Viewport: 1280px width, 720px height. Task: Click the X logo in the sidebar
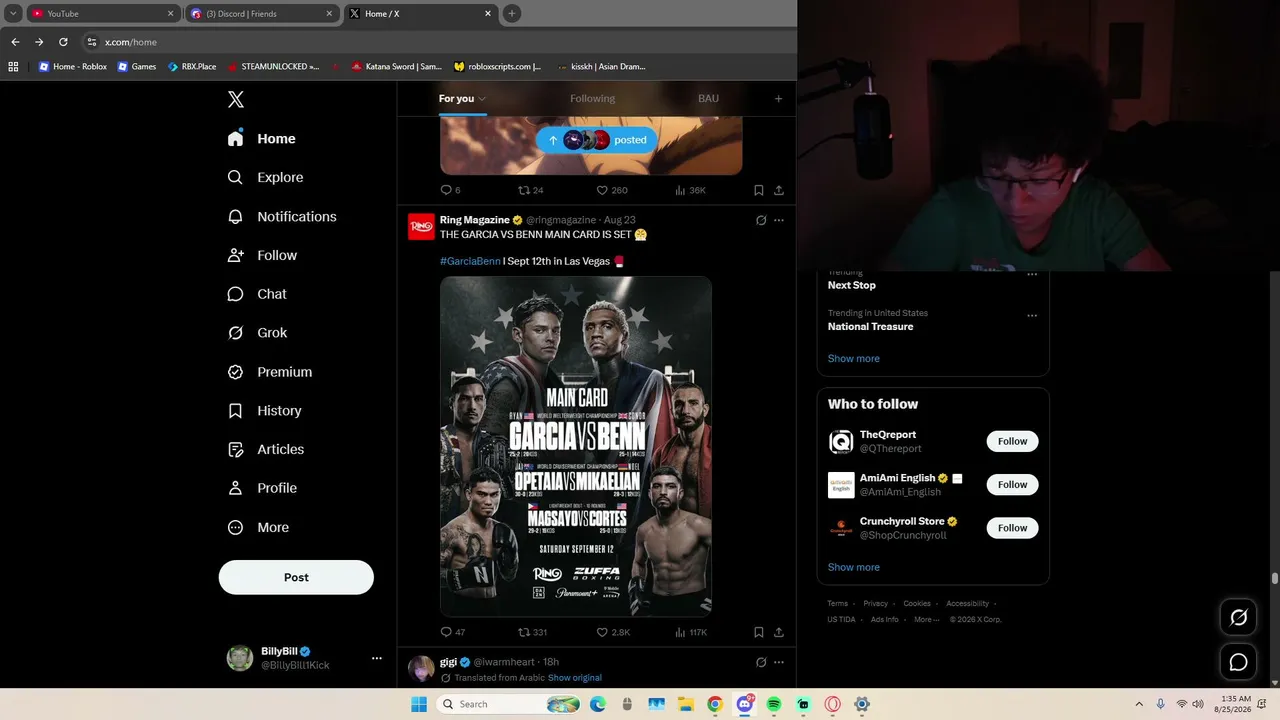tap(236, 99)
